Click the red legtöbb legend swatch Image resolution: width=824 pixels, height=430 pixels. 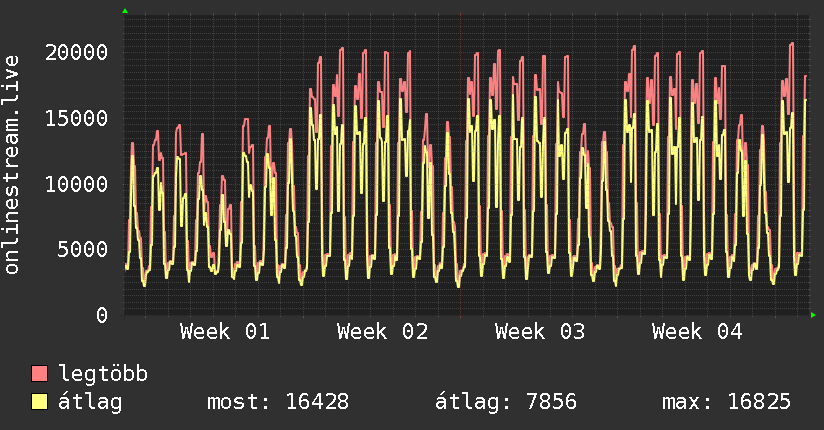click(40, 374)
